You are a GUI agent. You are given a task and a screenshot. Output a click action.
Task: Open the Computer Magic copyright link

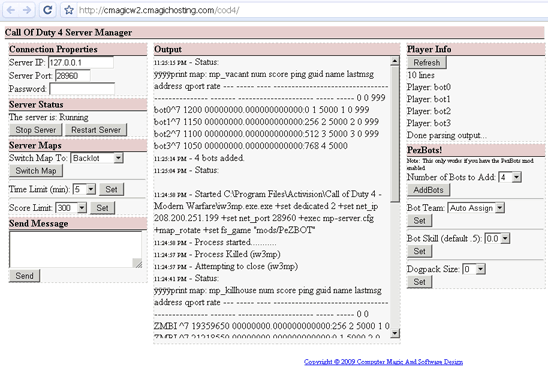[383, 362]
